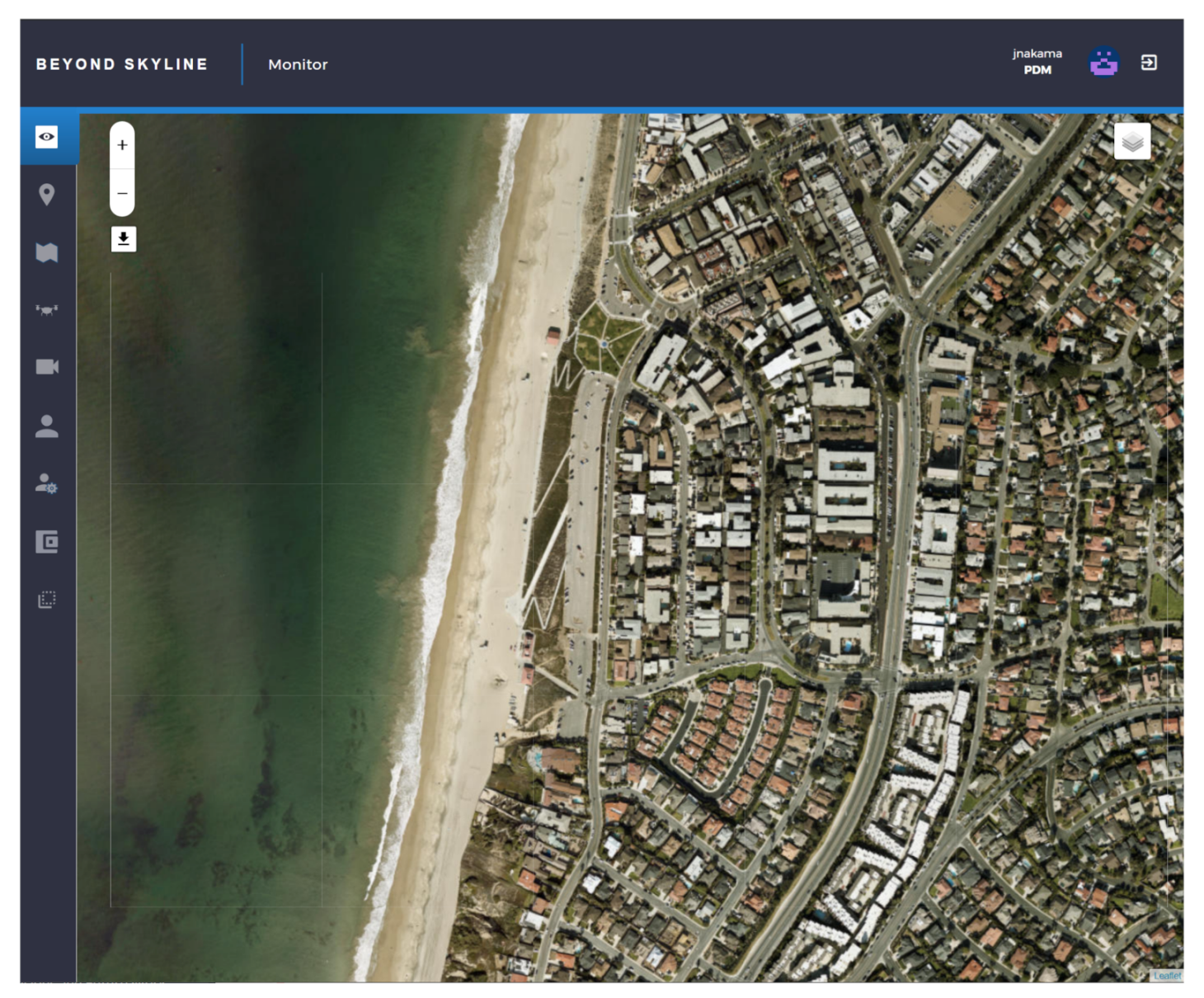Image resolution: width=1204 pixels, height=998 pixels.
Task: Zoom in with the plus button
Action: pos(122,145)
